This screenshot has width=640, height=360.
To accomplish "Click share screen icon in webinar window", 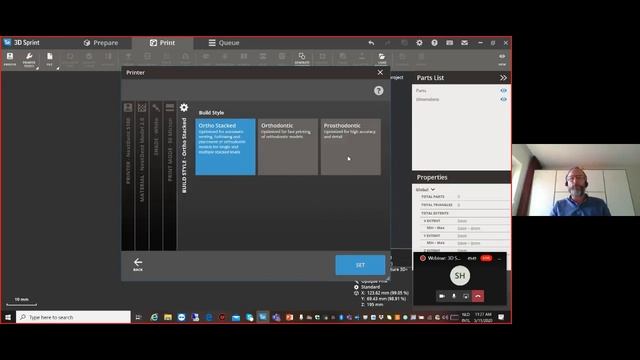I will tap(466, 296).
